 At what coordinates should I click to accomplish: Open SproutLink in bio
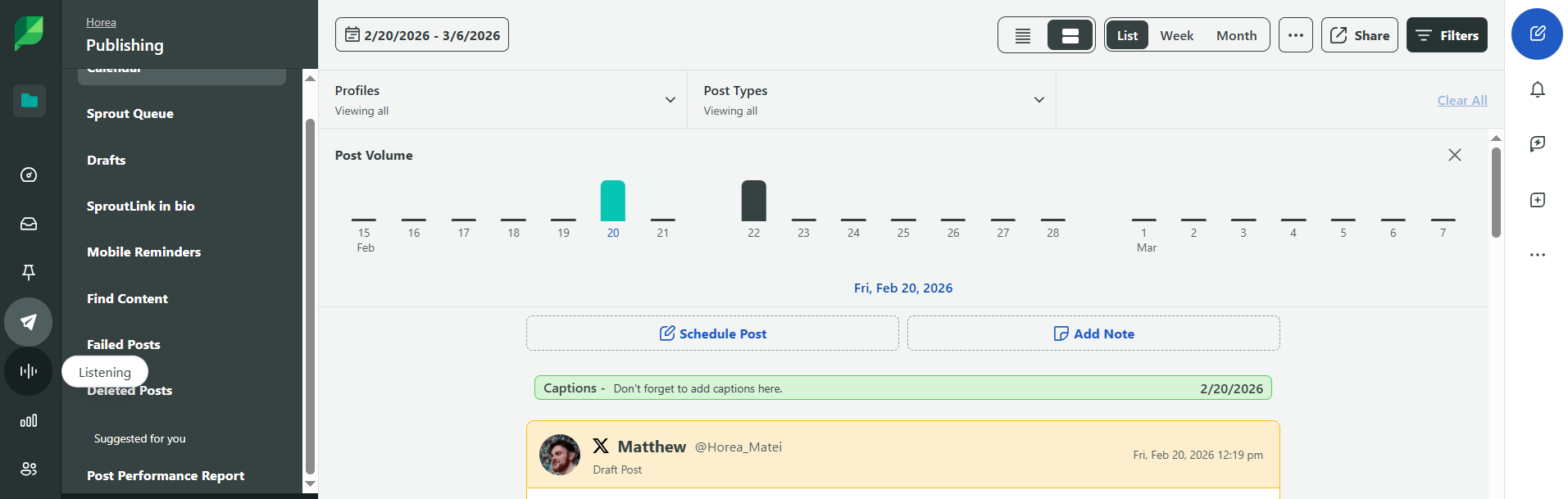point(141,206)
